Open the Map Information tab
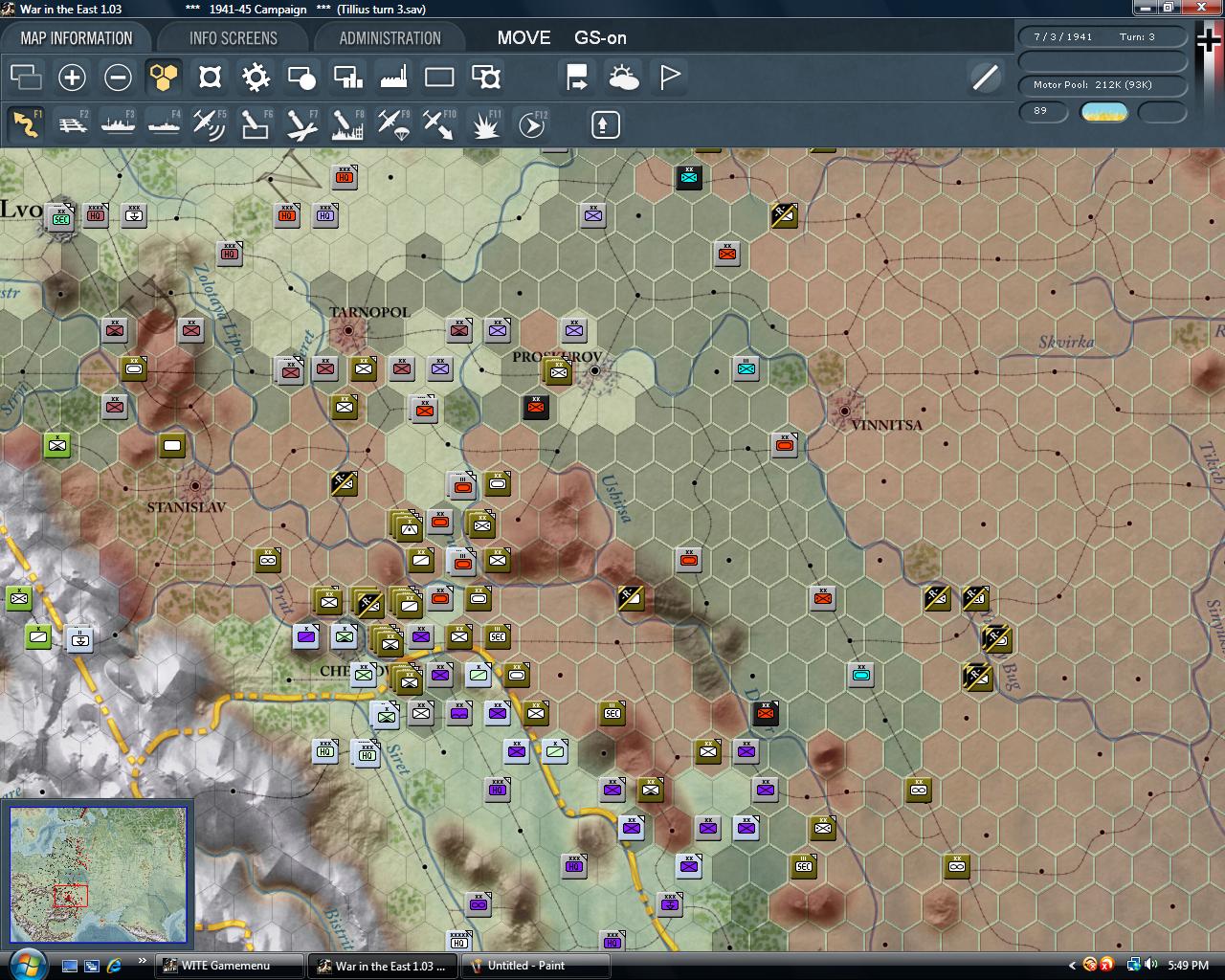The width and height of the screenshot is (1225, 980). point(77,38)
